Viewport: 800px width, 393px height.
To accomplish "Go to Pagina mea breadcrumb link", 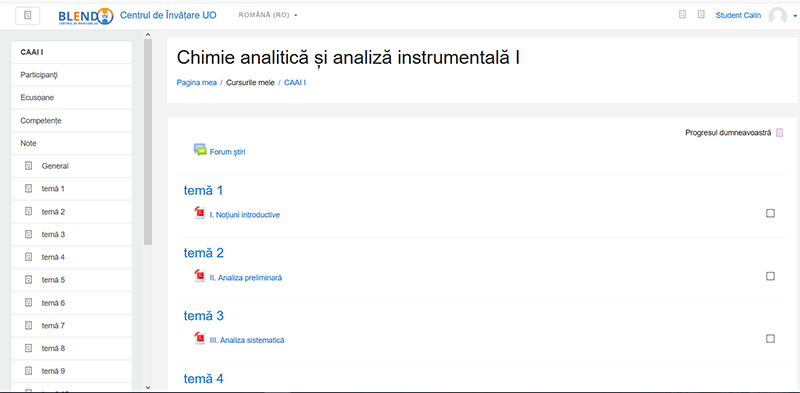I will 196,82.
